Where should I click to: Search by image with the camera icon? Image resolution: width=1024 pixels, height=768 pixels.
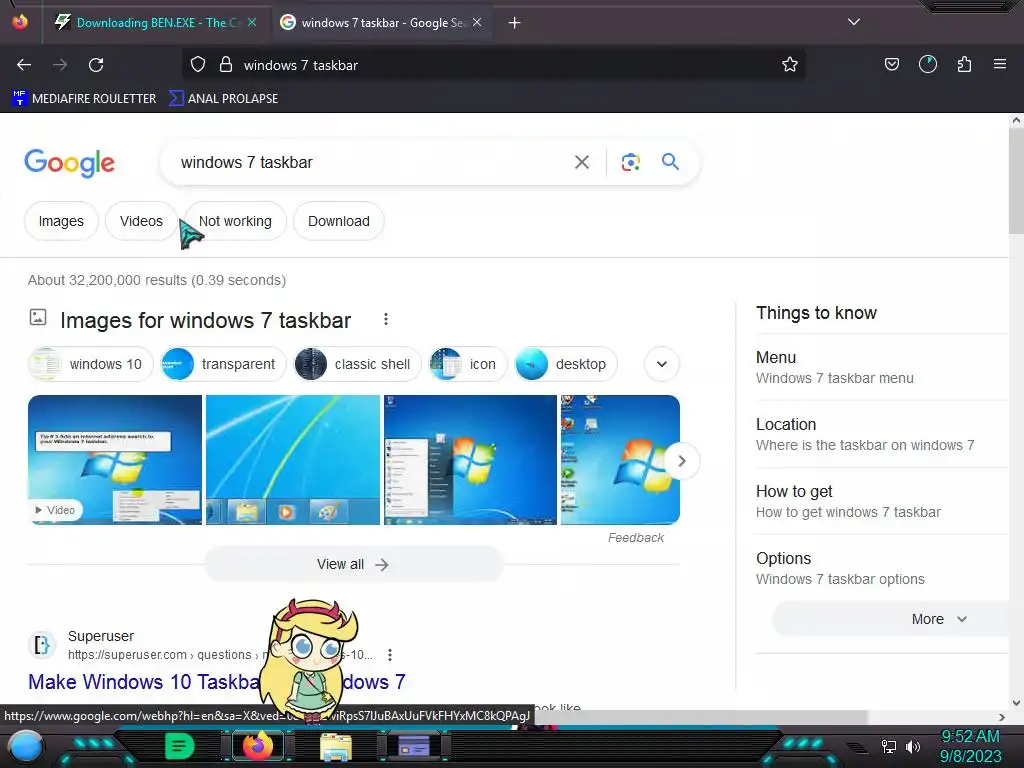[630, 162]
